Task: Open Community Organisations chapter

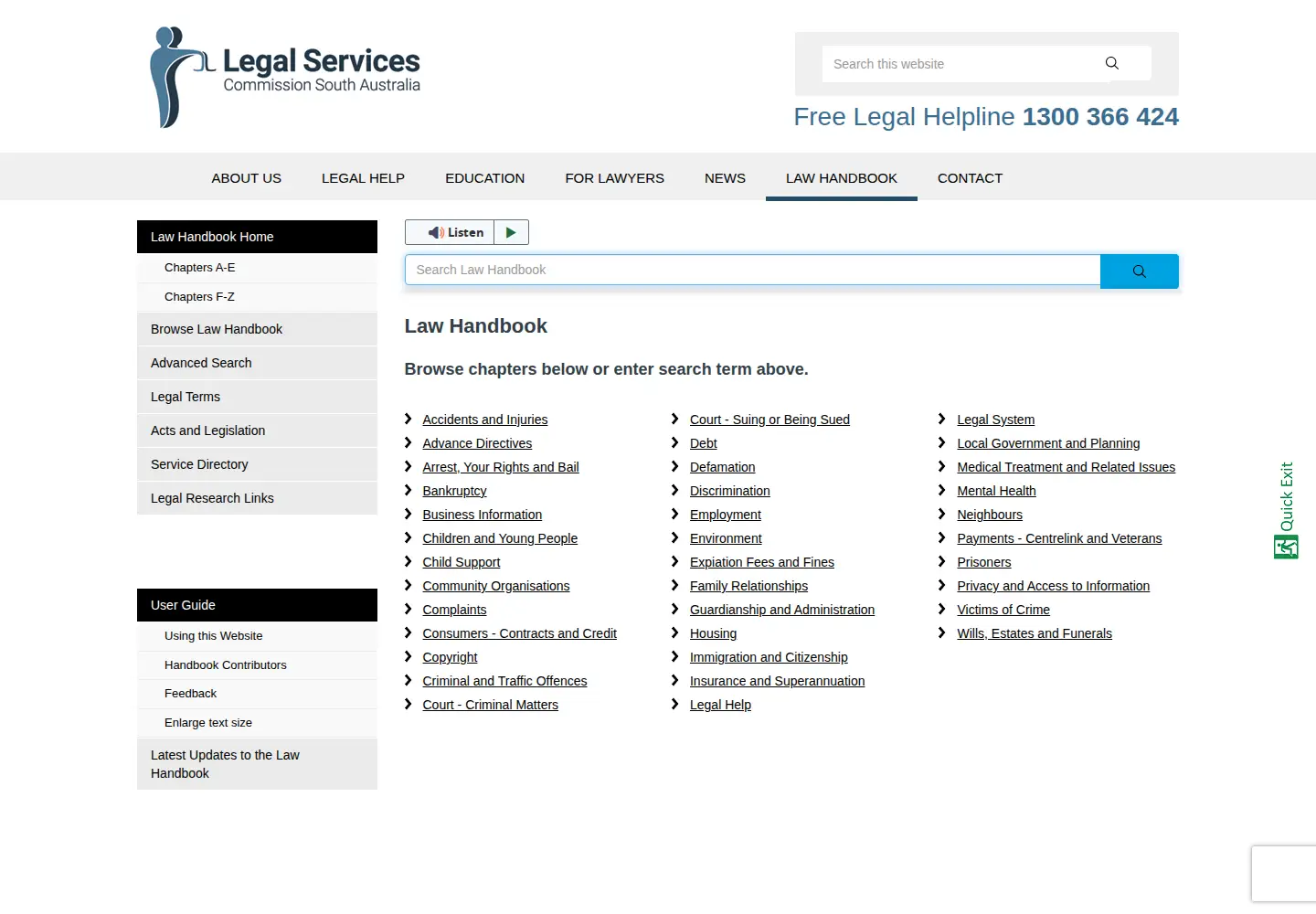Action: coord(496,586)
